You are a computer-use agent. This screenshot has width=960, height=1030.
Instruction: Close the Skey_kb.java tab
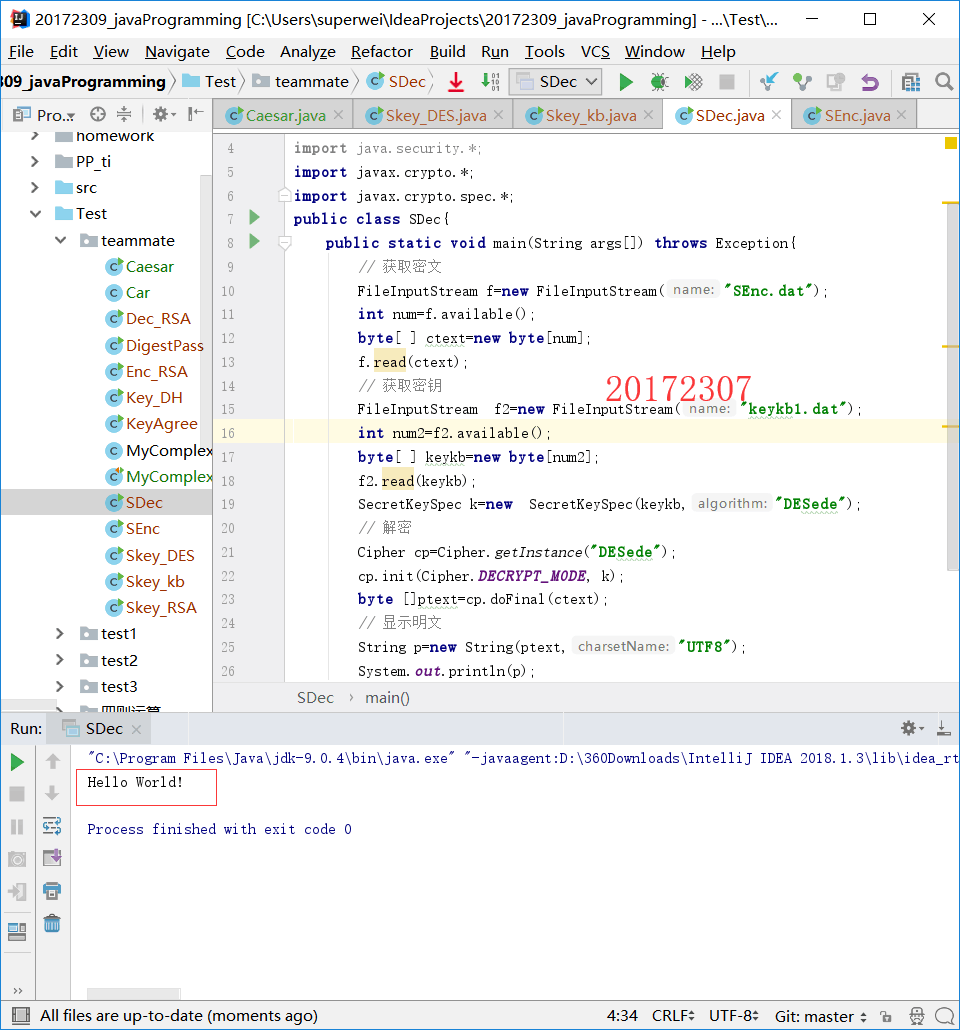[x=649, y=115]
